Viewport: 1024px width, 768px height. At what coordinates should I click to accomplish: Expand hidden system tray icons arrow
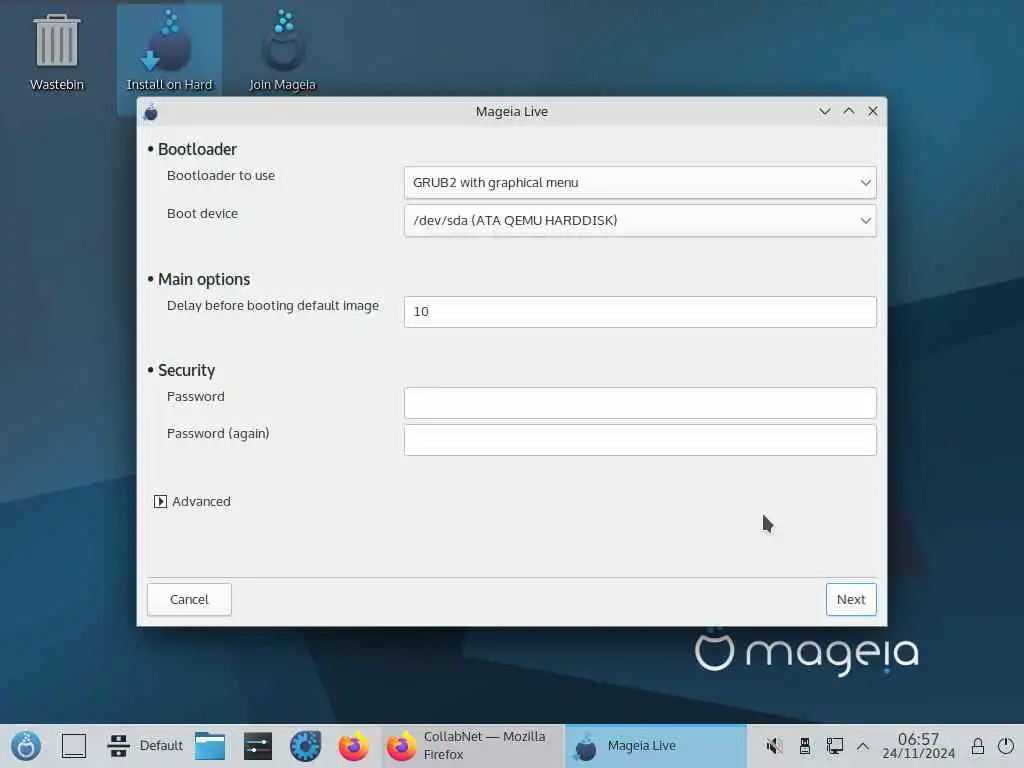tap(863, 746)
